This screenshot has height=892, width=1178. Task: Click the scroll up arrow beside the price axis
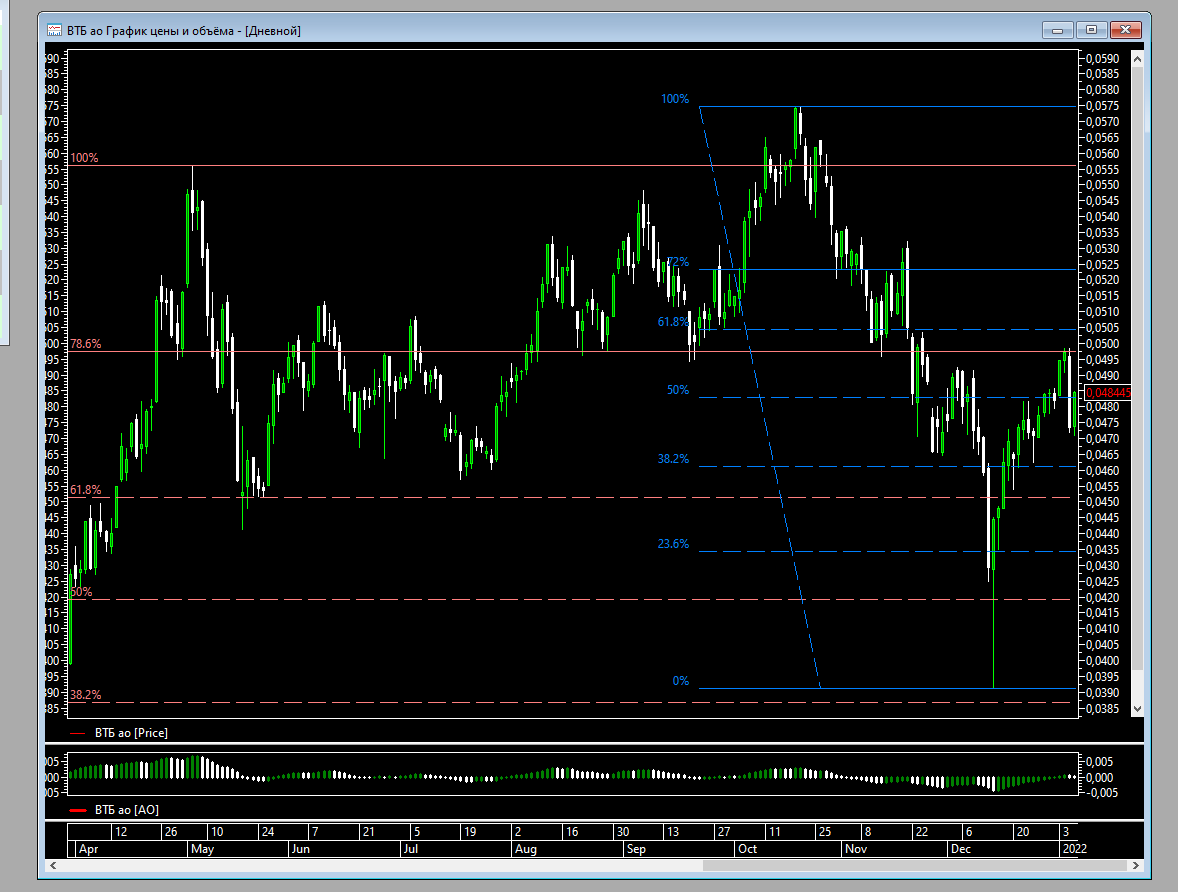(1137, 59)
